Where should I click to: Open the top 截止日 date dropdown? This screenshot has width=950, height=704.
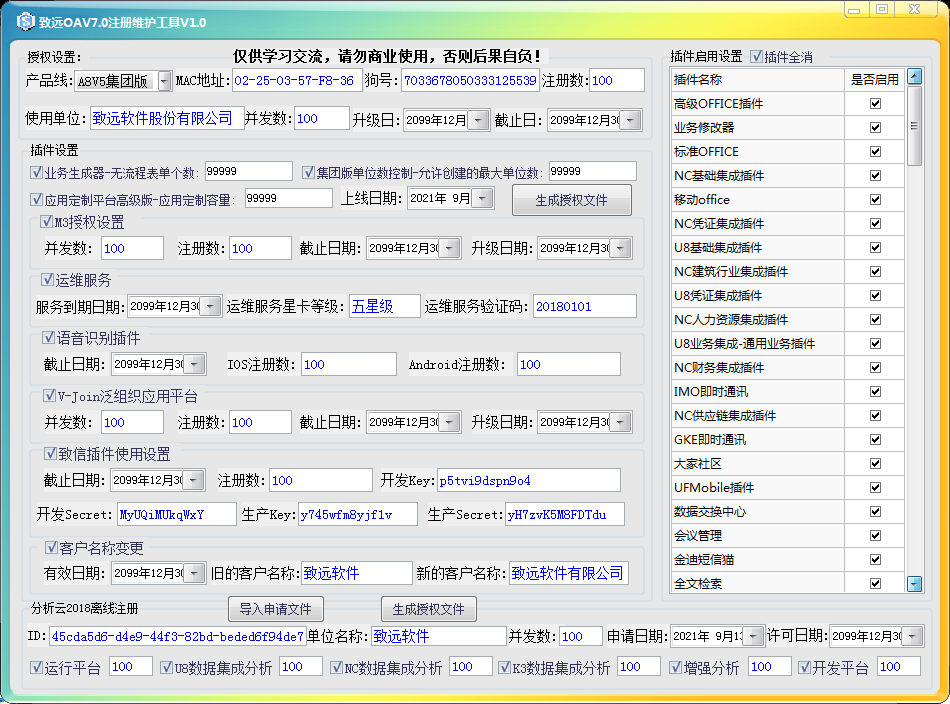pyautogui.click(x=631, y=120)
